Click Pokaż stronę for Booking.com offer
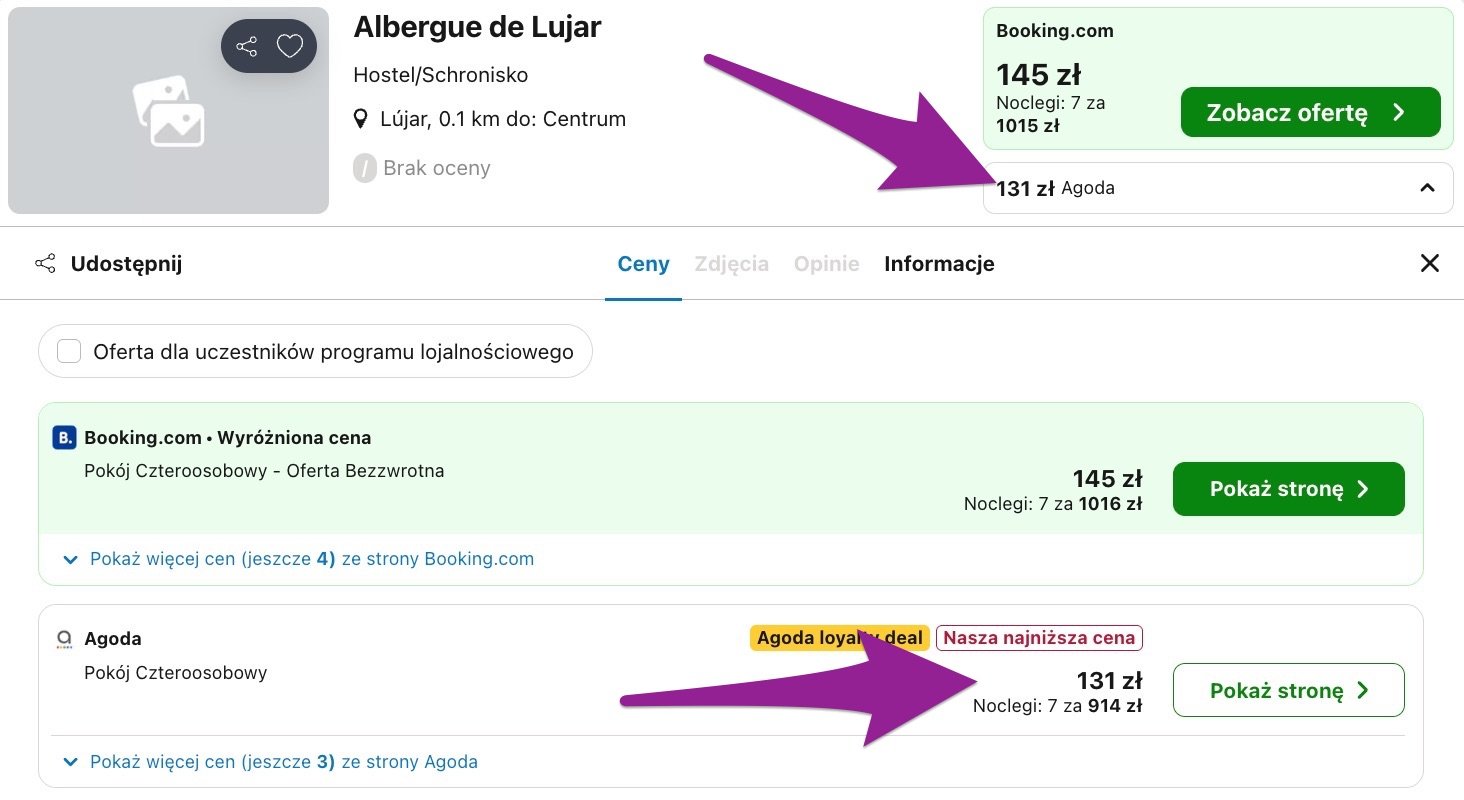The height and width of the screenshot is (800, 1464). pos(1288,489)
